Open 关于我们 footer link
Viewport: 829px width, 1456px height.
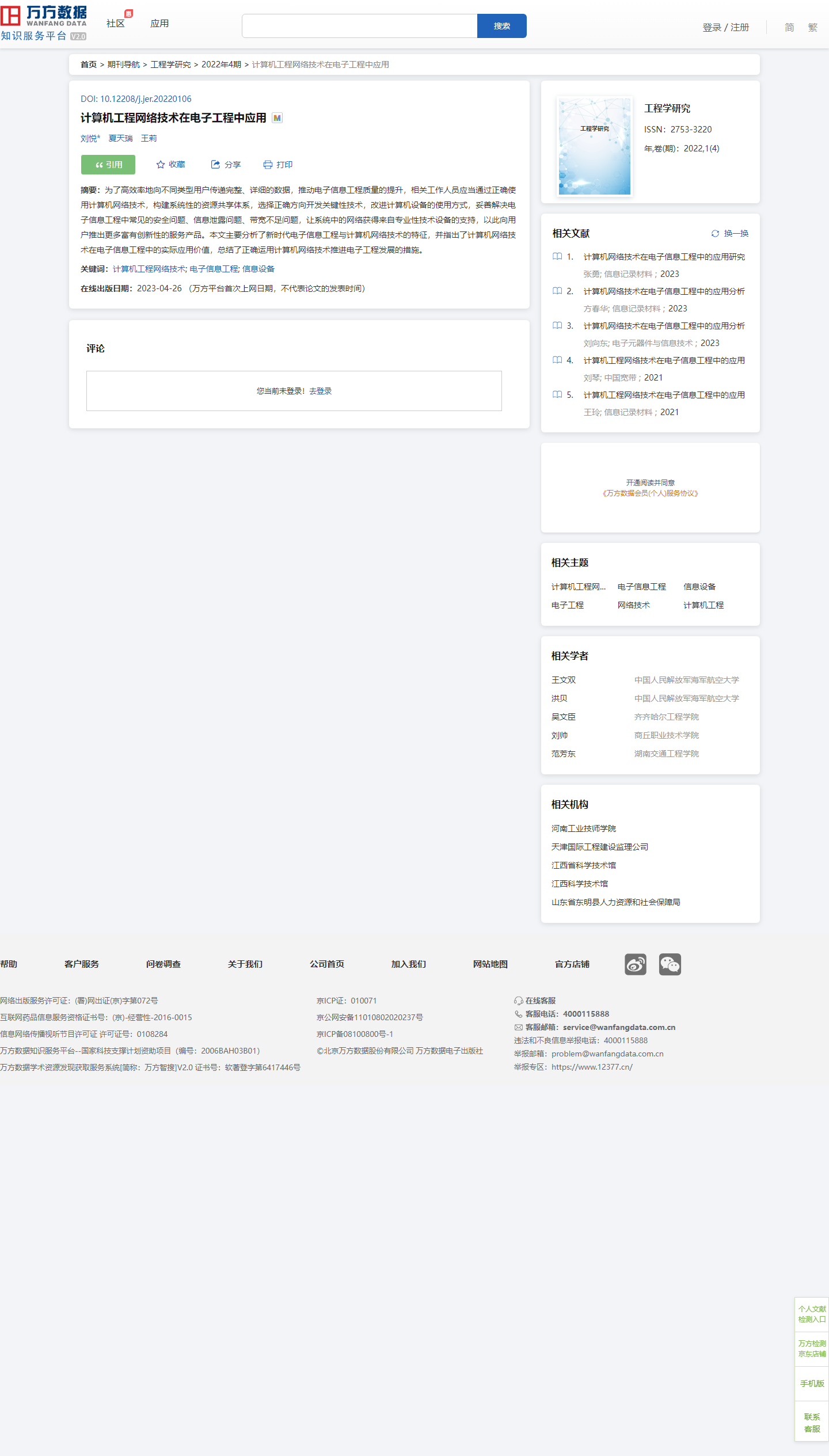[x=245, y=964]
